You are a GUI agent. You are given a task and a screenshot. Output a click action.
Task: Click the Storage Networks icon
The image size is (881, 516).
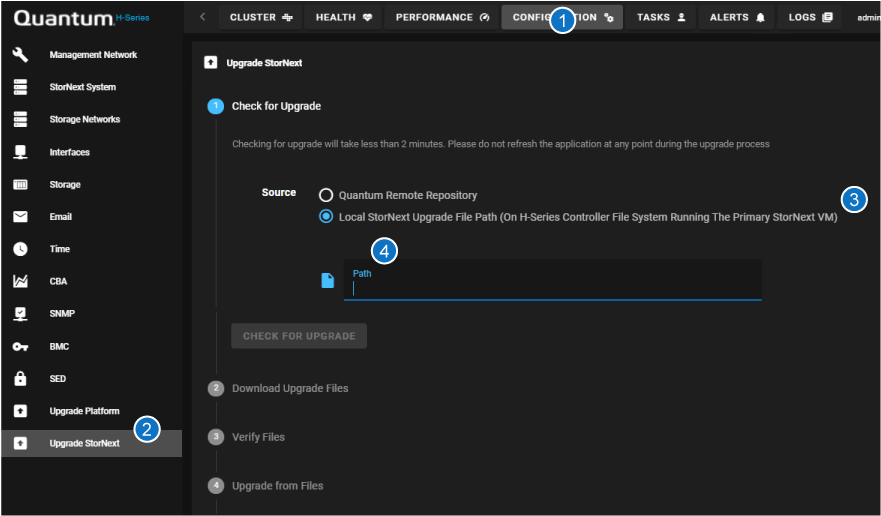pyautogui.click(x=20, y=119)
